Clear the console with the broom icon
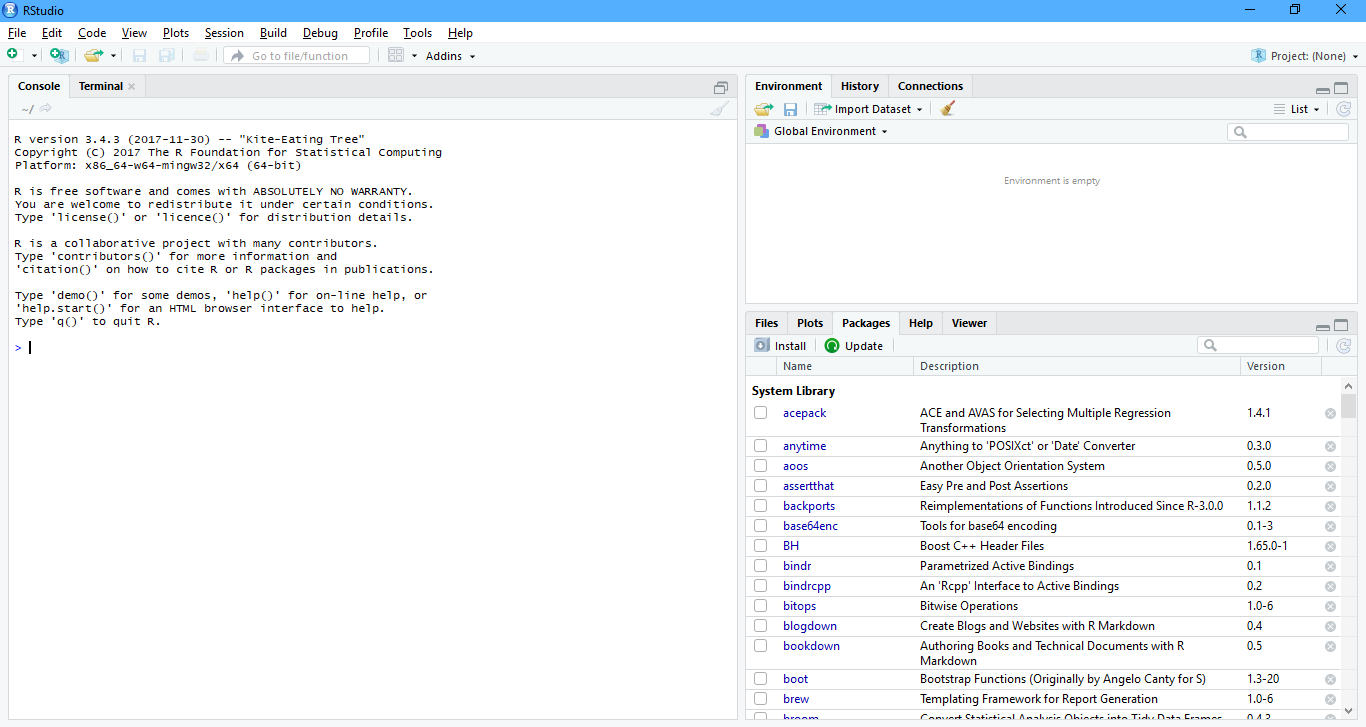Screen dimensions: 1366x727 (x=719, y=109)
